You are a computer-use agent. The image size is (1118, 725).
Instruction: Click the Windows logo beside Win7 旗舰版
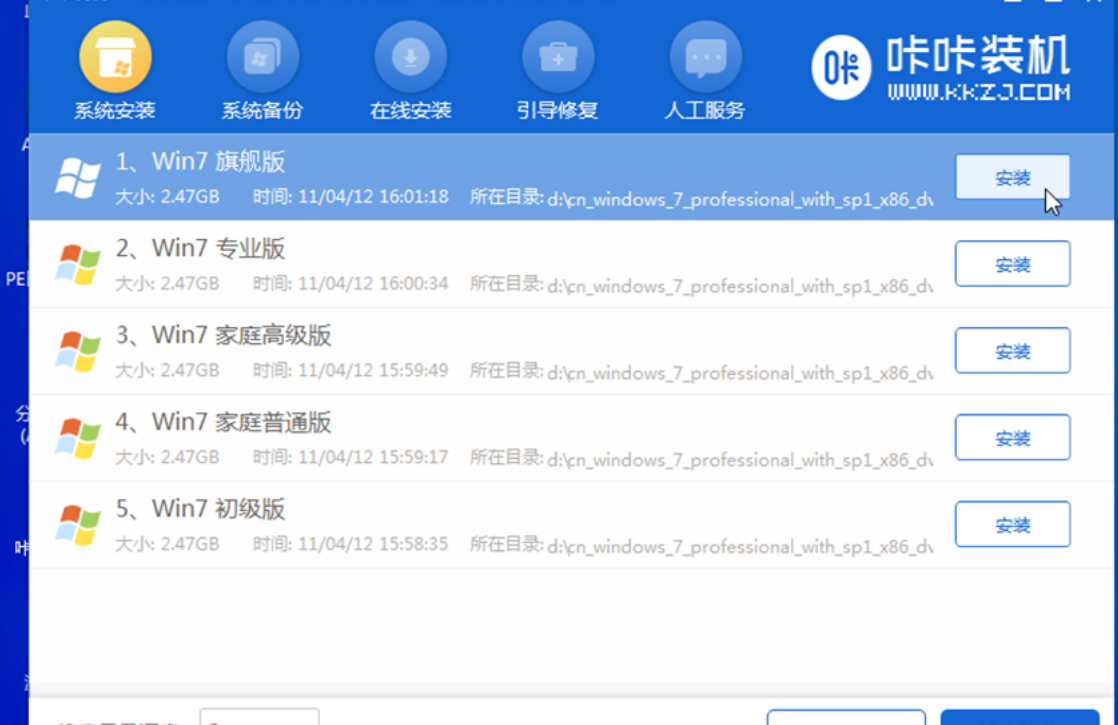[78, 178]
